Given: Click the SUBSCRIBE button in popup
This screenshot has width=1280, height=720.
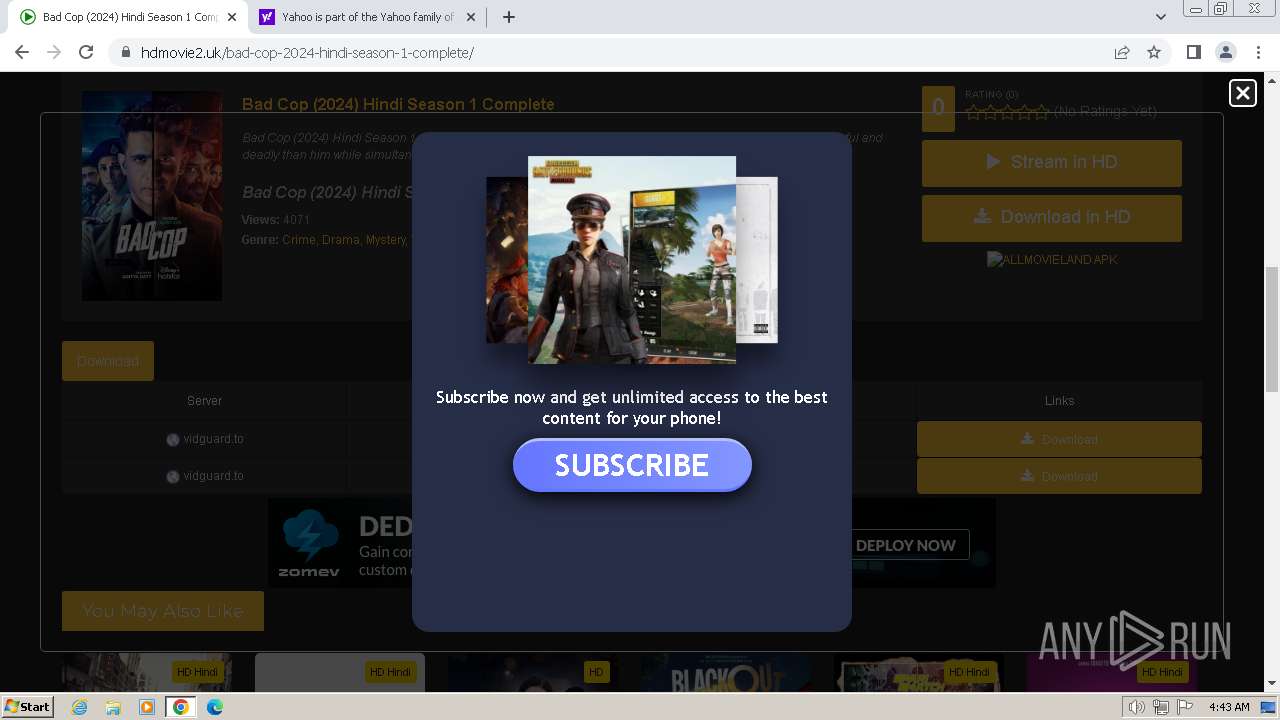Looking at the screenshot, I should [632, 465].
